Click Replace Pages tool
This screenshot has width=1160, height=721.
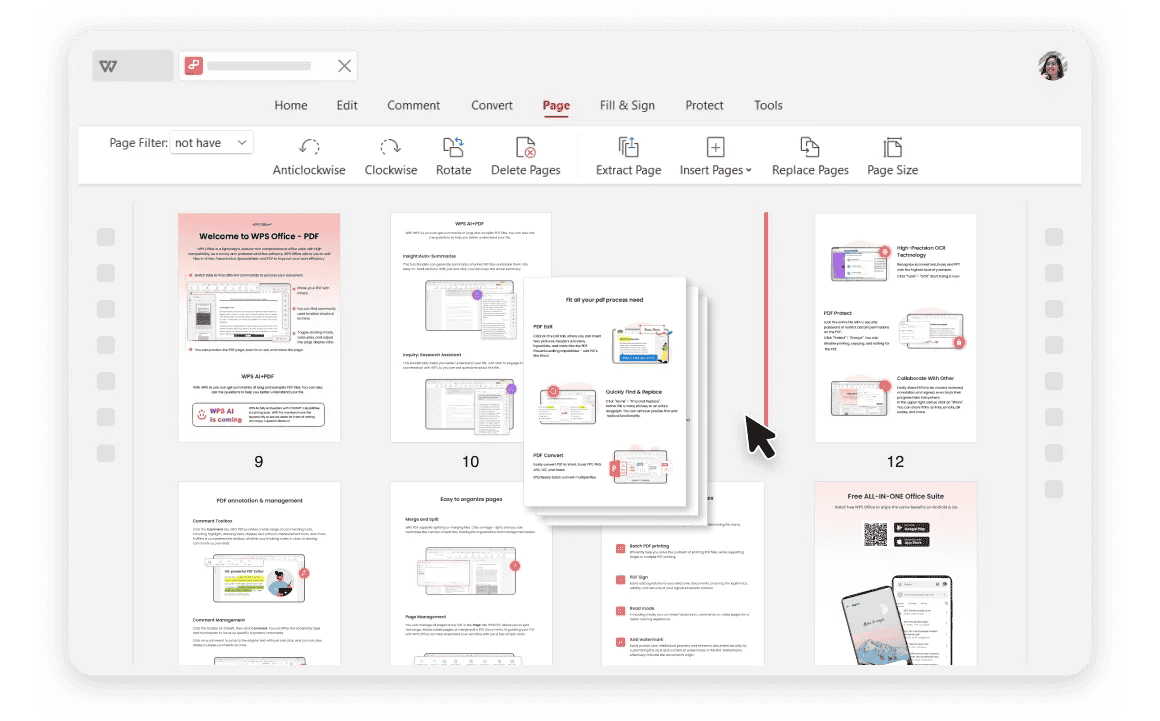(x=810, y=157)
